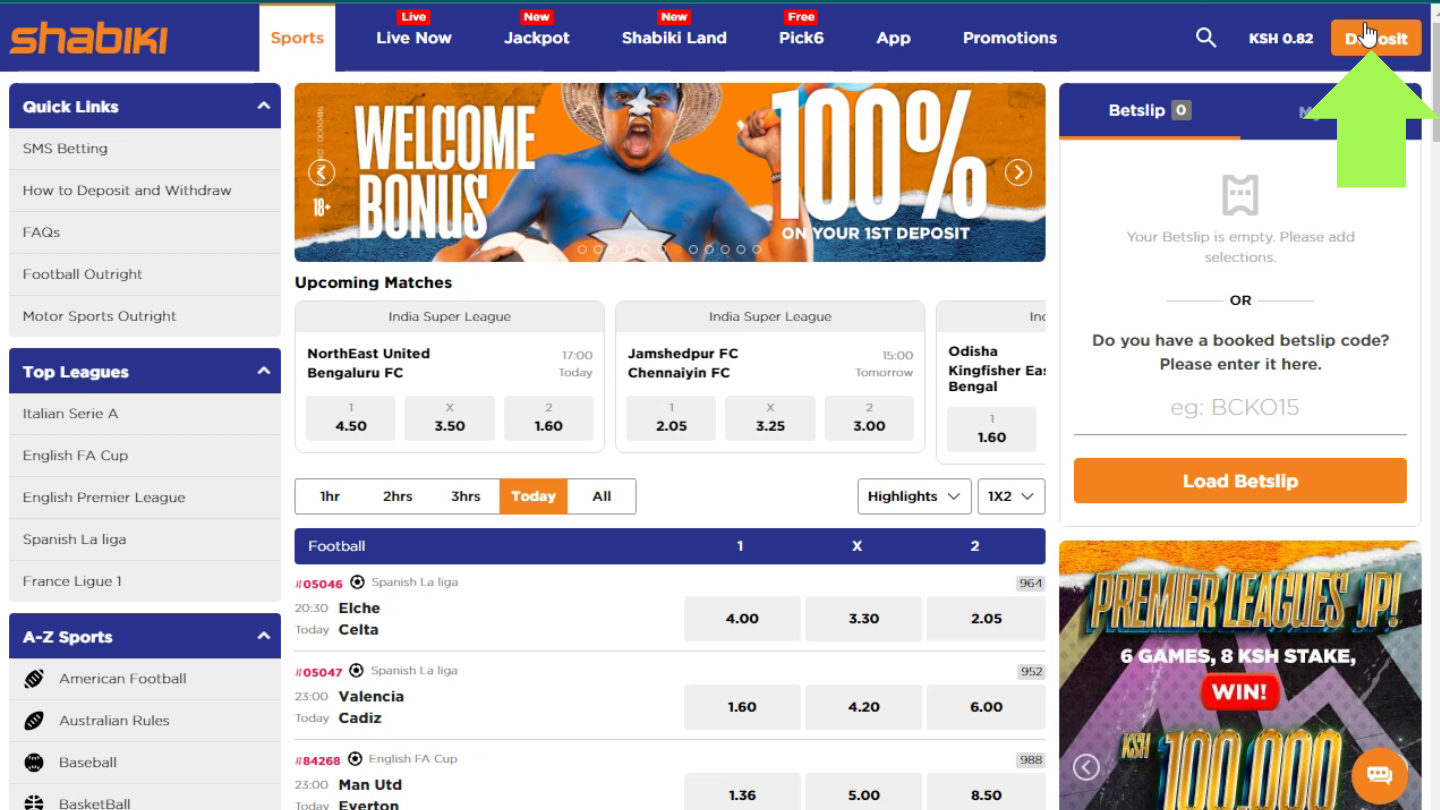Open the Jackpot menu item
This screenshot has width=1440, height=810.
click(x=537, y=38)
